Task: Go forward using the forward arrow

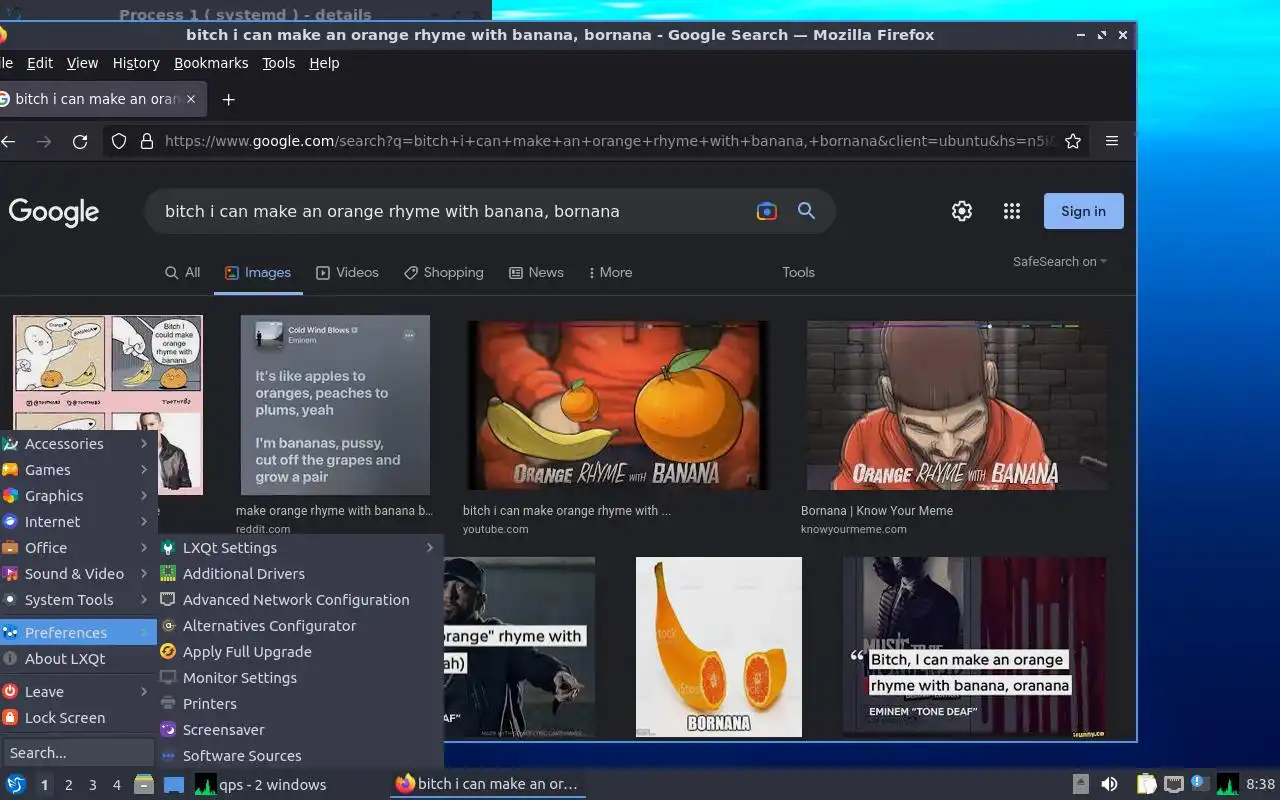Action: click(x=43, y=142)
